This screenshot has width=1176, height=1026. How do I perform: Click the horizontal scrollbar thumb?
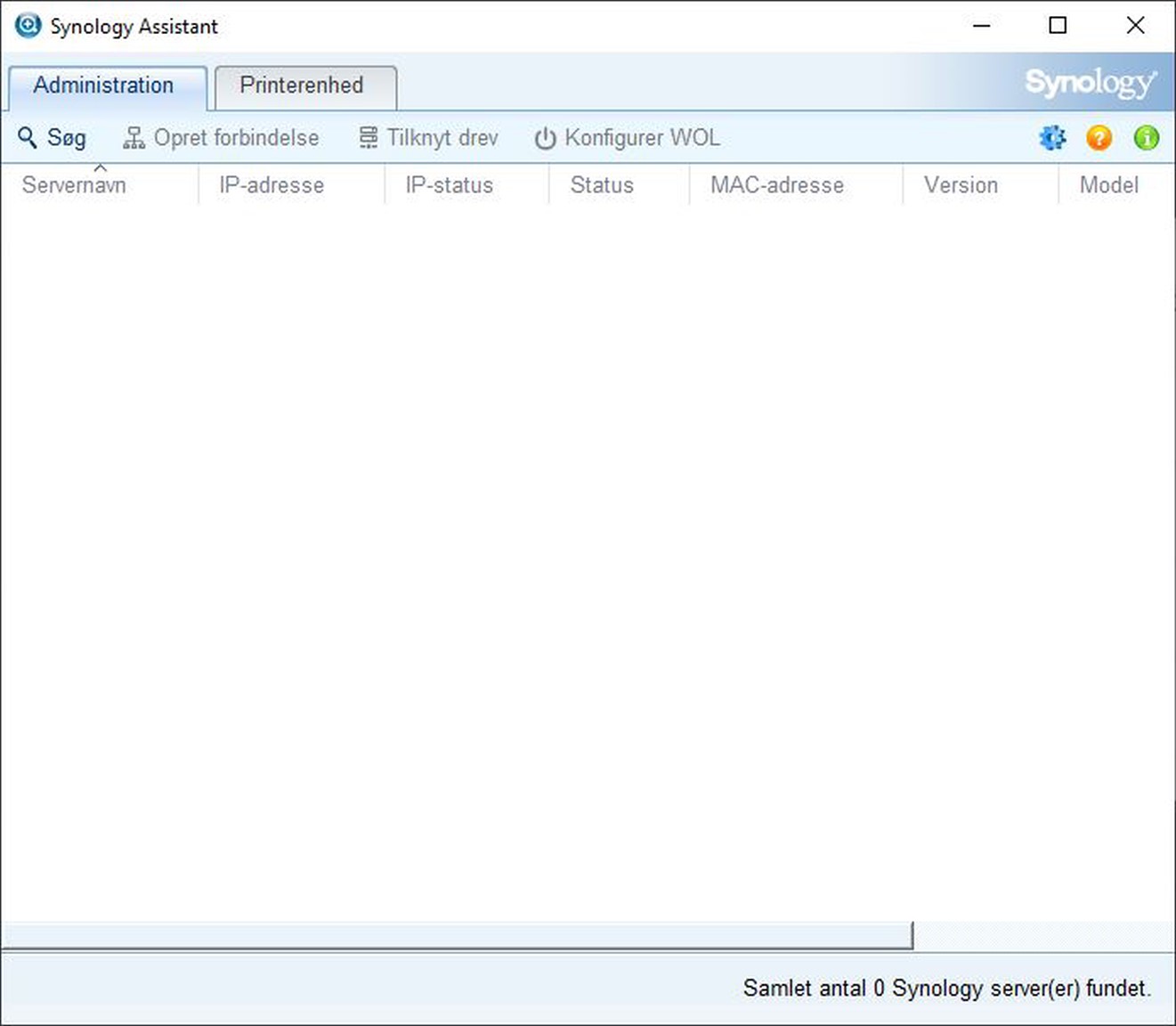[x=458, y=935]
